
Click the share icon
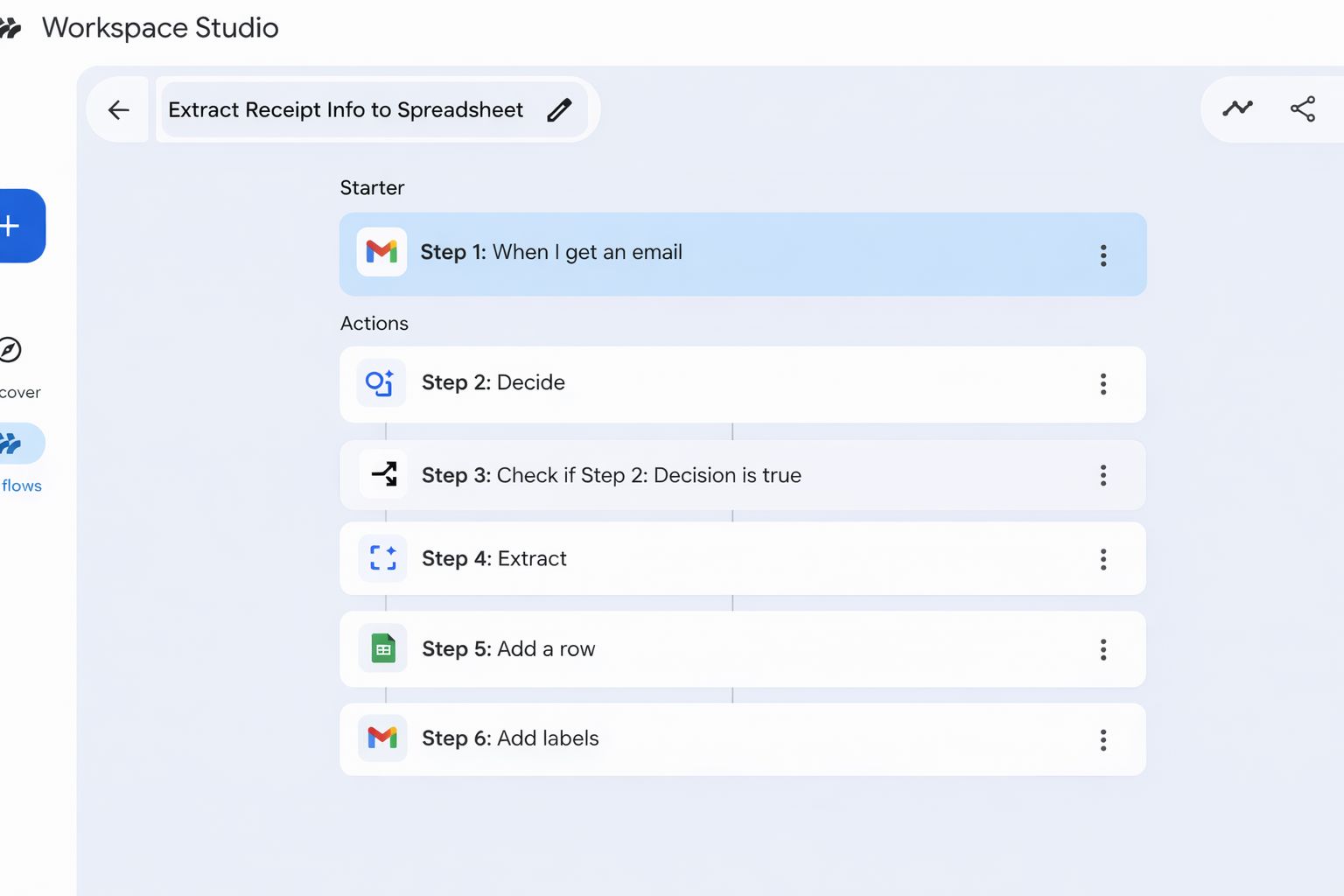click(x=1303, y=108)
